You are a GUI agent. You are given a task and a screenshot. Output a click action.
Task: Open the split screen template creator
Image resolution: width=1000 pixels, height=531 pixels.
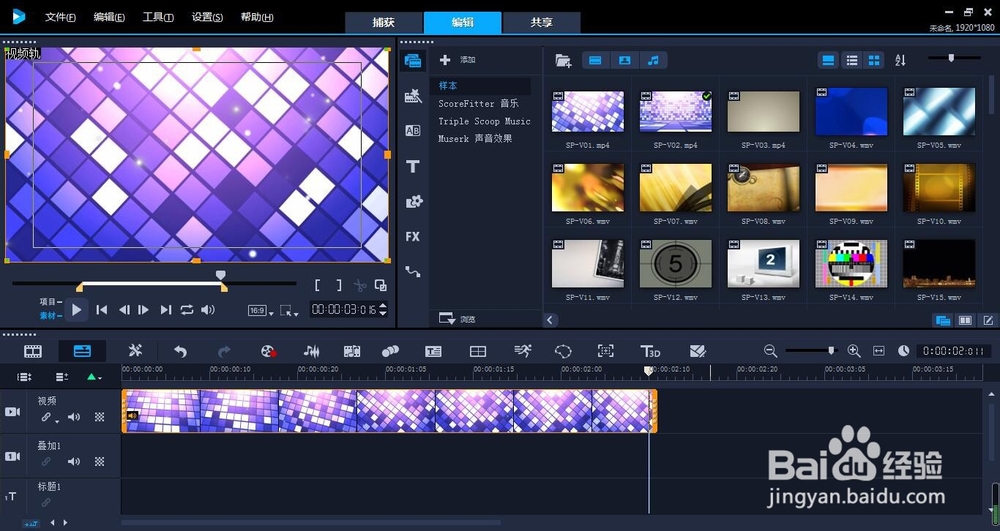pos(478,351)
